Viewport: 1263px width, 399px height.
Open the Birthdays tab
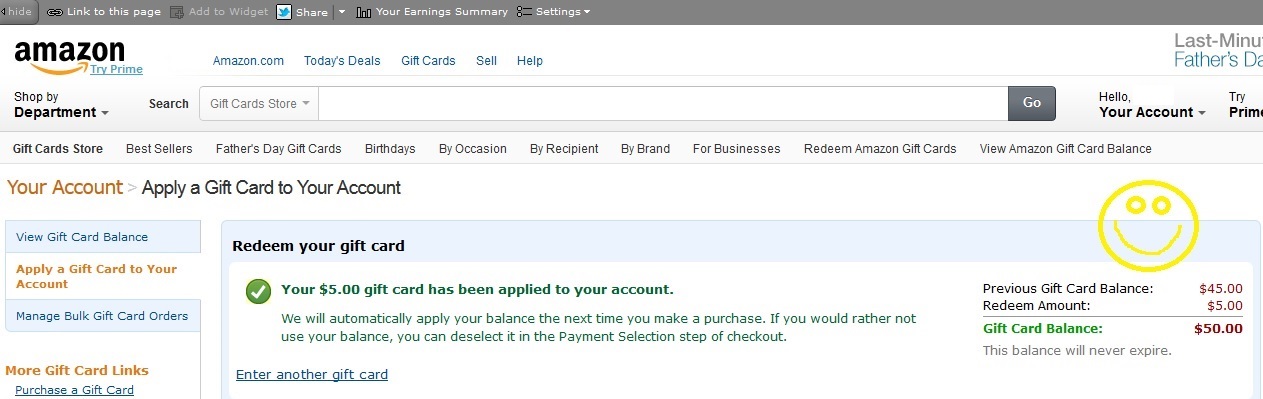(390, 149)
